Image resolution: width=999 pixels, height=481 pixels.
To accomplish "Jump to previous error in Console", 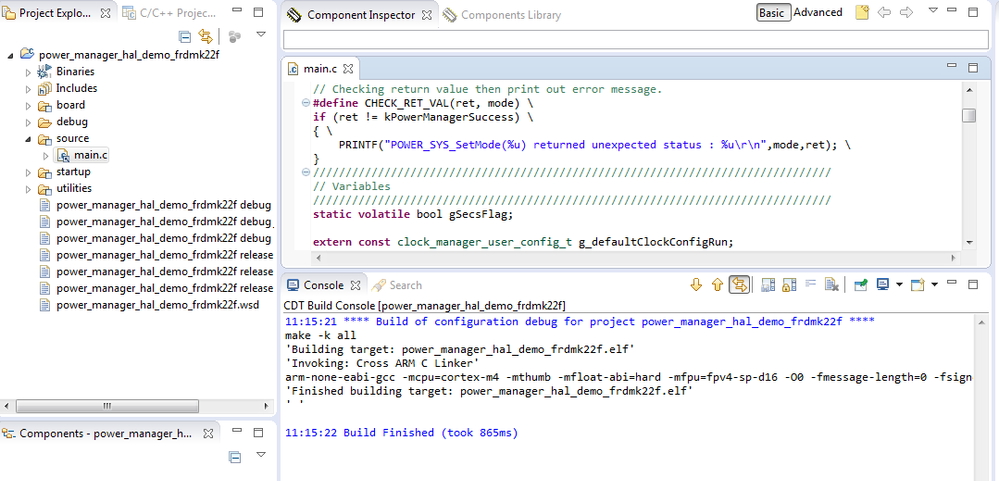I will click(x=717, y=284).
